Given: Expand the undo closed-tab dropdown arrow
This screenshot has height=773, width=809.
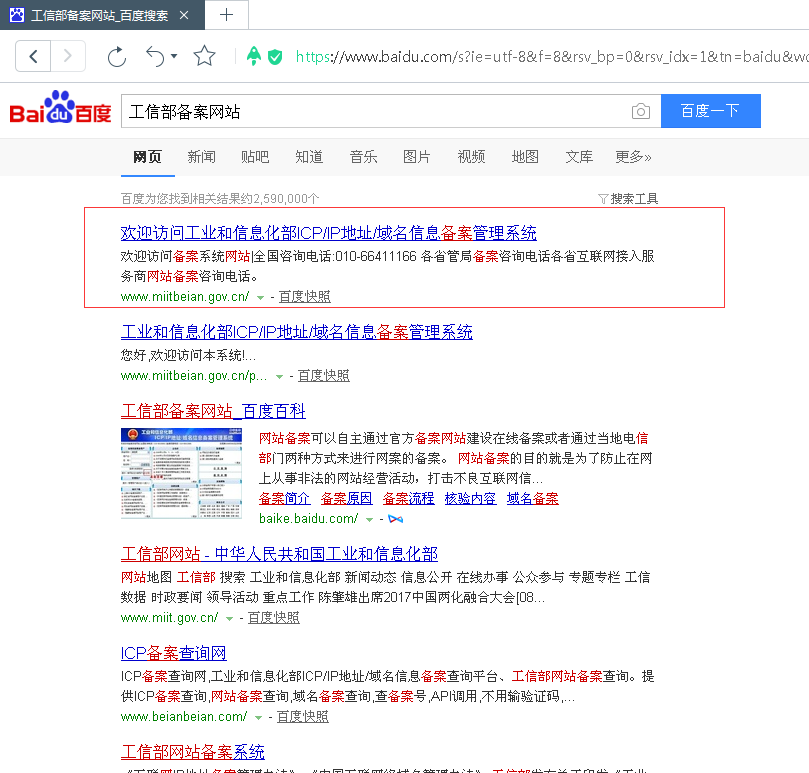Looking at the screenshot, I should pyautogui.click(x=174, y=56).
